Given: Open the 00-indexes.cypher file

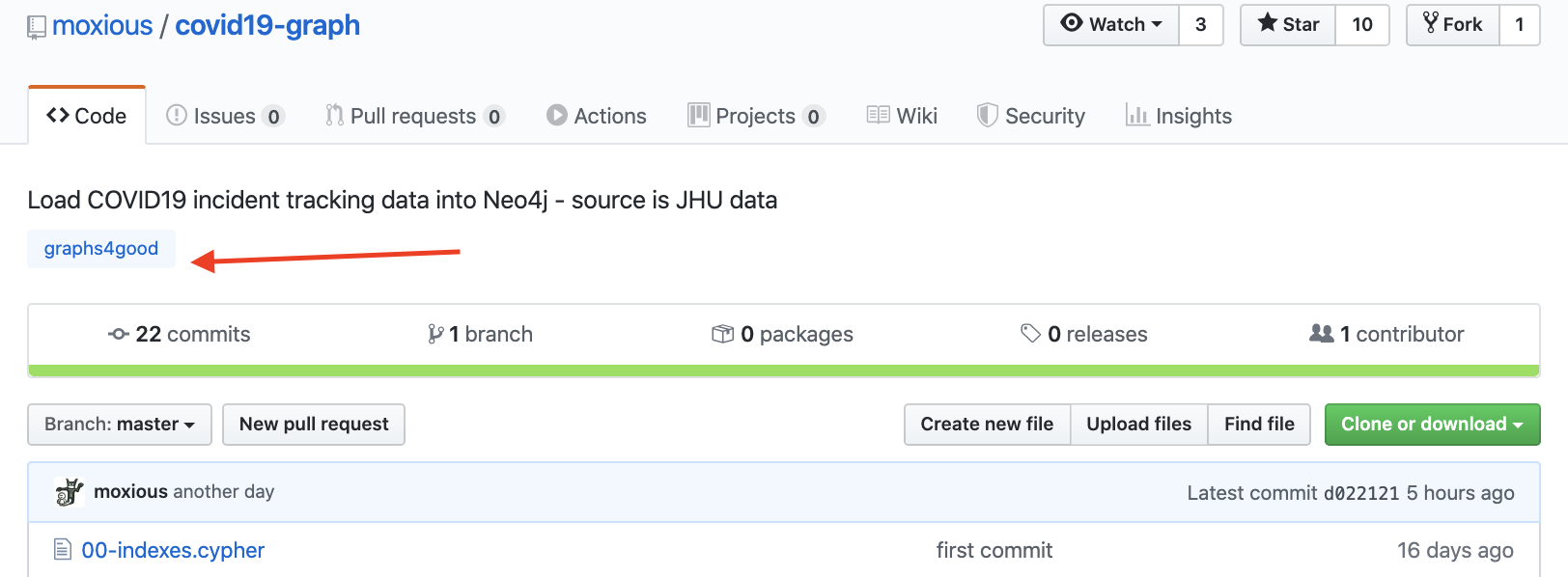Looking at the screenshot, I should click(x=173, y=550).
